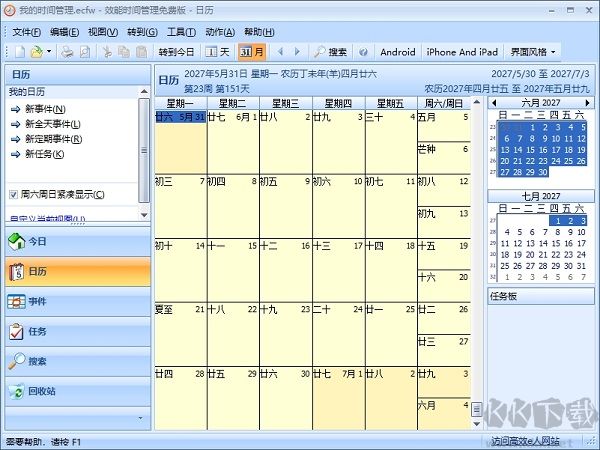Open dropdown arrow beside the open-folder icon

[x=48, y=51]
